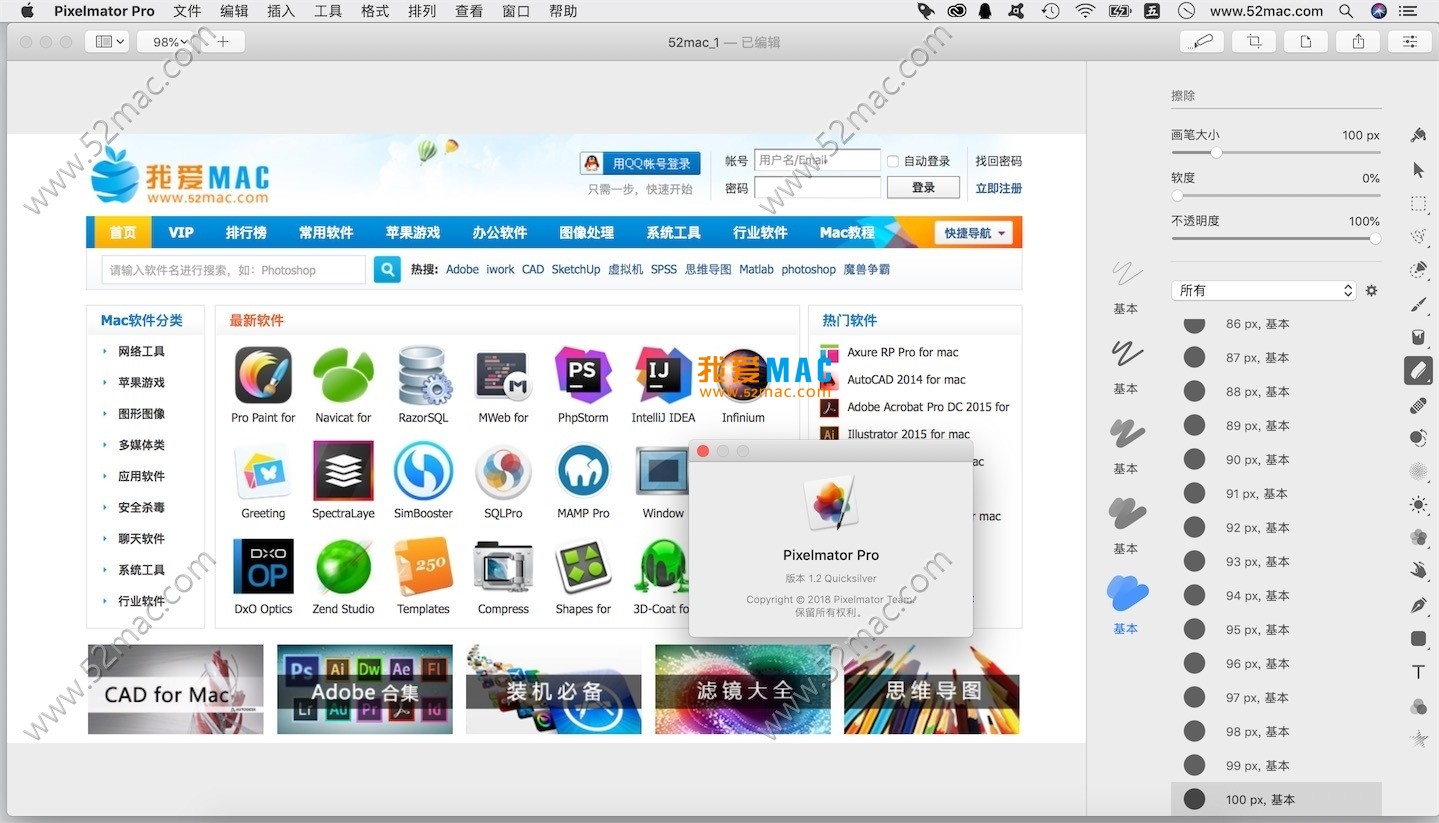Select the Clone tool
Viewport: 1439px width, 823px height.
pos(1418,438)
